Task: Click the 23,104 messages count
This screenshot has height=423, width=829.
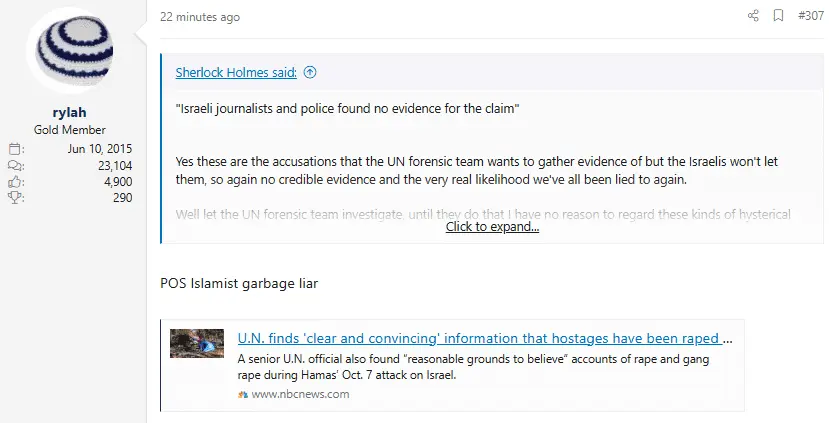Action: [x=113, y=166]
